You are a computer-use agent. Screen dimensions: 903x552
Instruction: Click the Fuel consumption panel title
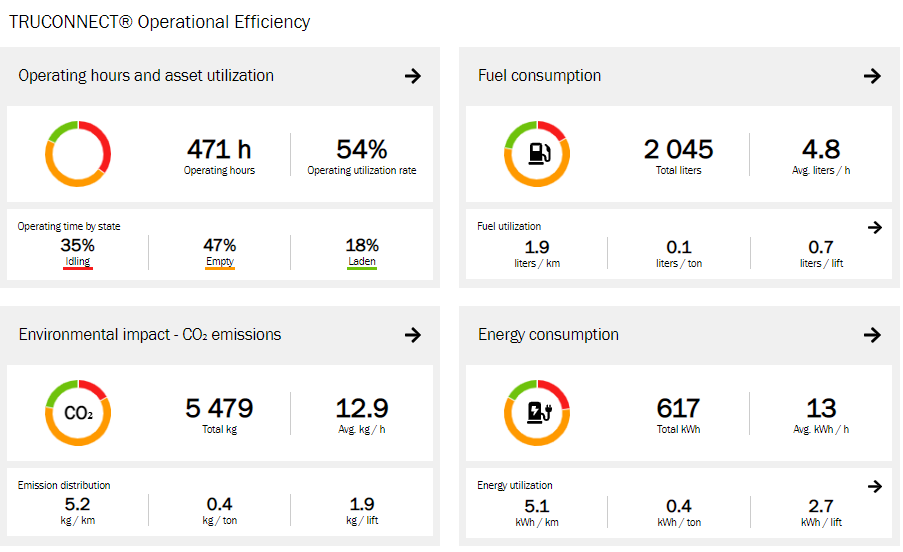click(539, 76)
